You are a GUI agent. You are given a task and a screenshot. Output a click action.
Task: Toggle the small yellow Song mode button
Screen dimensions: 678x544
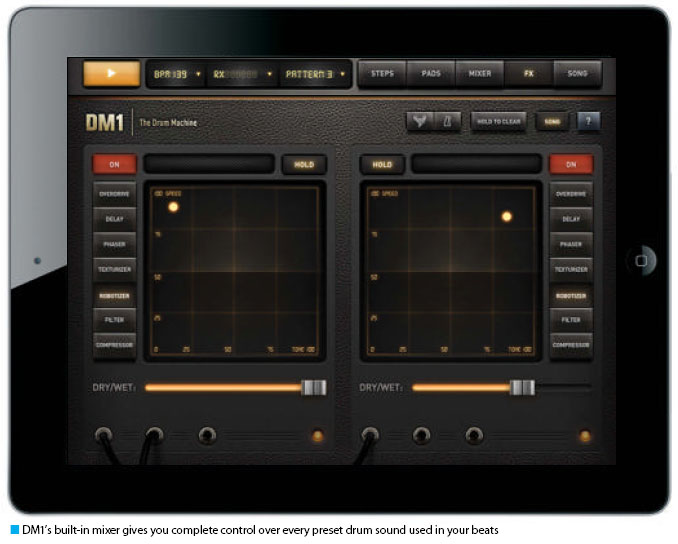[x=552, y=122]
